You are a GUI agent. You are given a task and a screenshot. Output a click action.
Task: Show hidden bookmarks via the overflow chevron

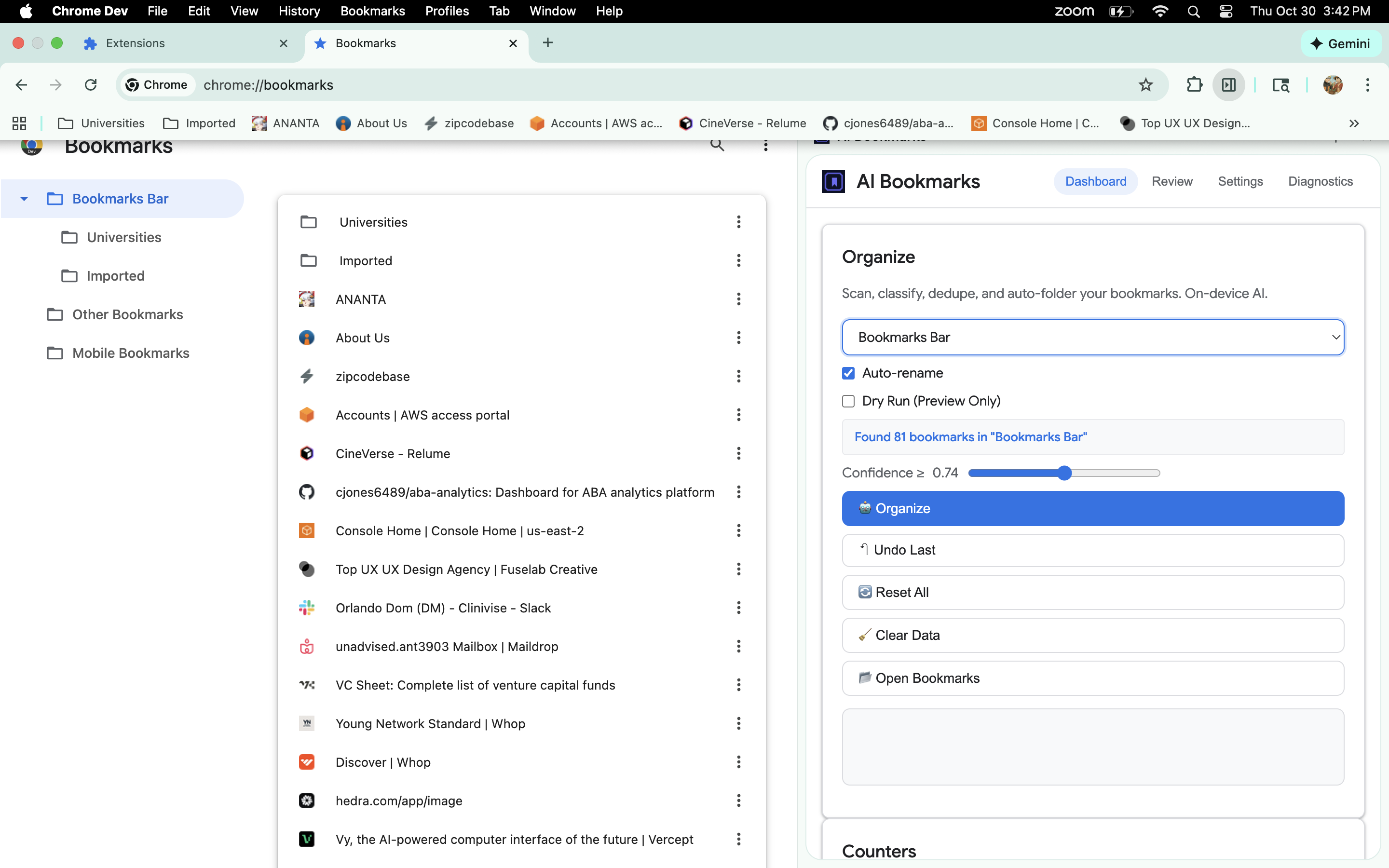point(1354,123)
